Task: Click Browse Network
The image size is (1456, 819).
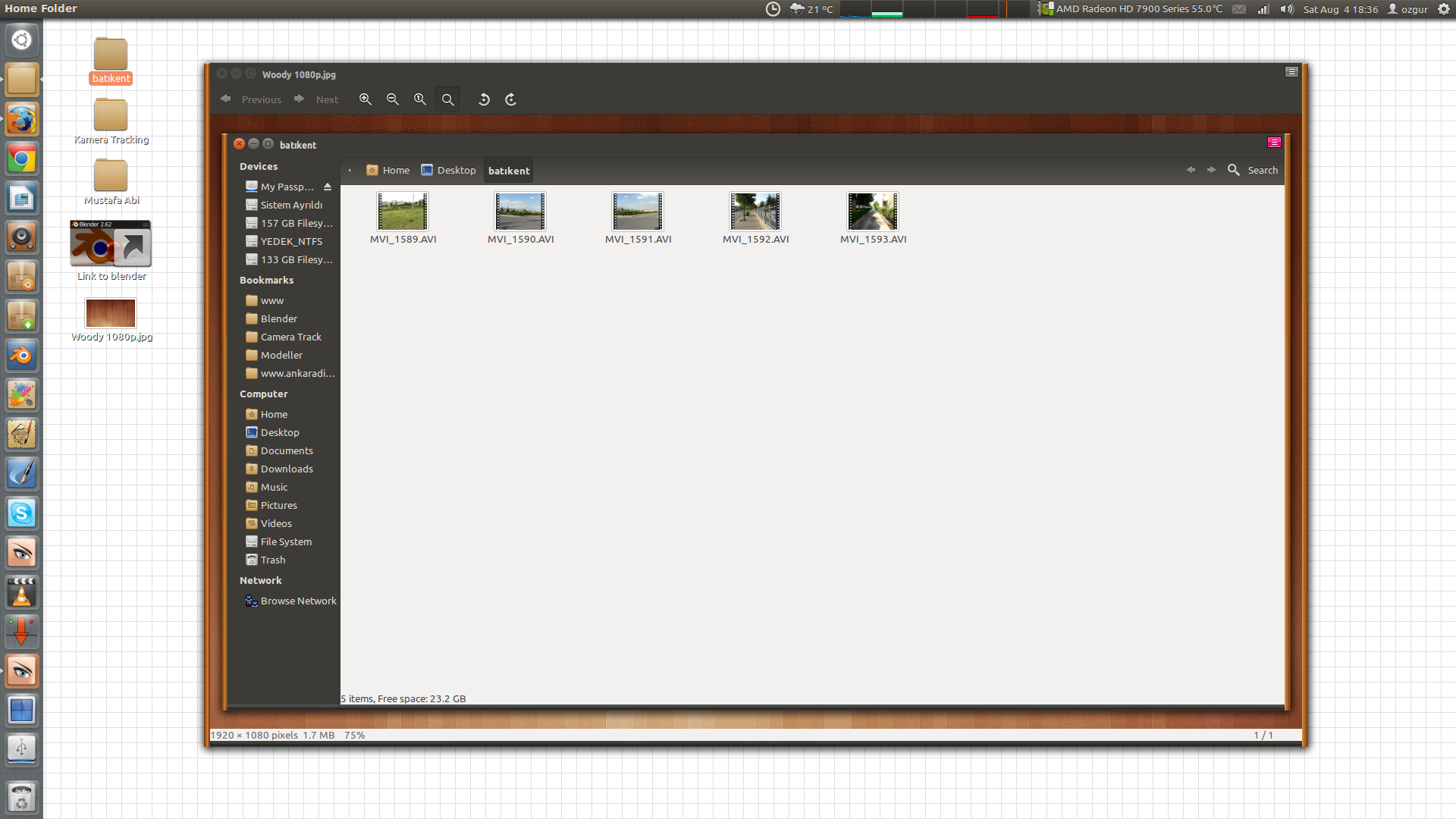Action: 290,601
